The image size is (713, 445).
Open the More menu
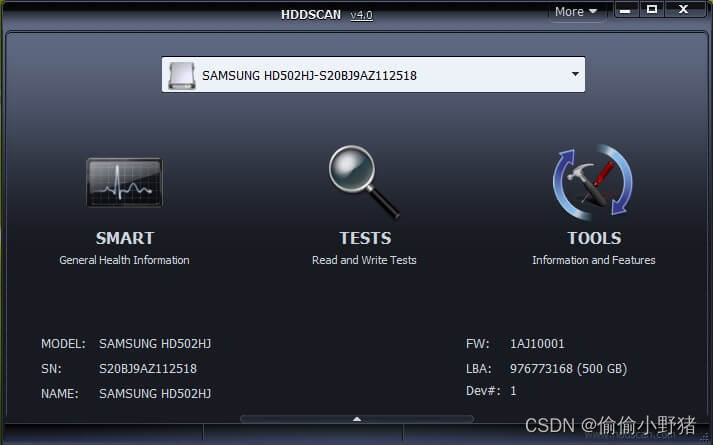pyautogui.click(x=576, y=11)
